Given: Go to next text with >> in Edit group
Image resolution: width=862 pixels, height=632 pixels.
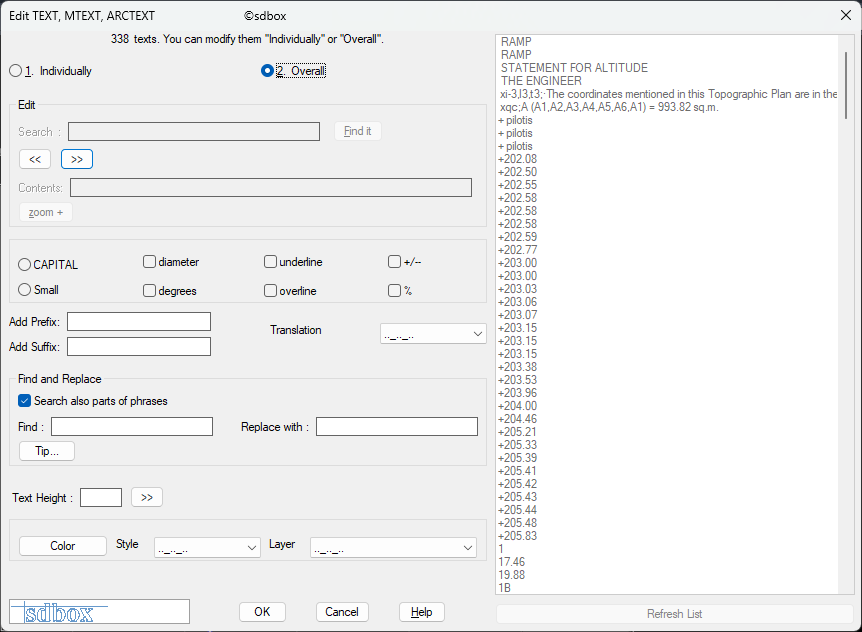Looking at the screenshot, I should [x=77, y=159].
